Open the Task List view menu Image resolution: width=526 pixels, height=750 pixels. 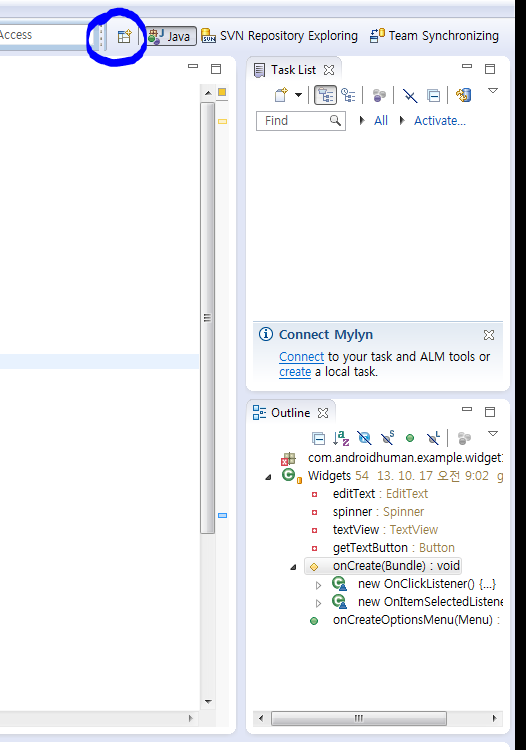pyautogui.click(x=493, y=90)
